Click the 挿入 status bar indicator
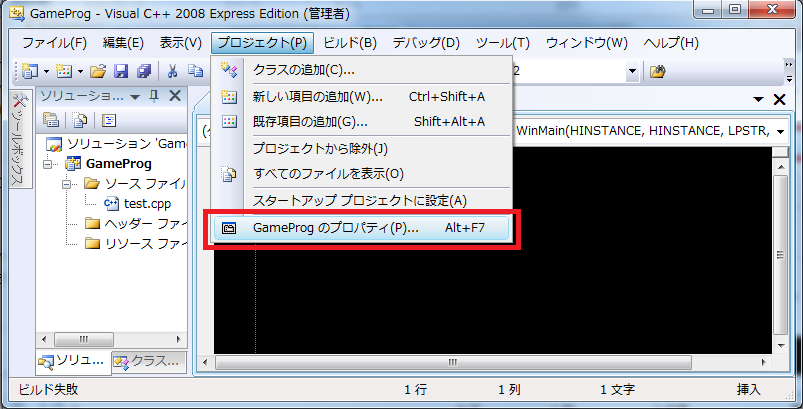 [749, 390]
